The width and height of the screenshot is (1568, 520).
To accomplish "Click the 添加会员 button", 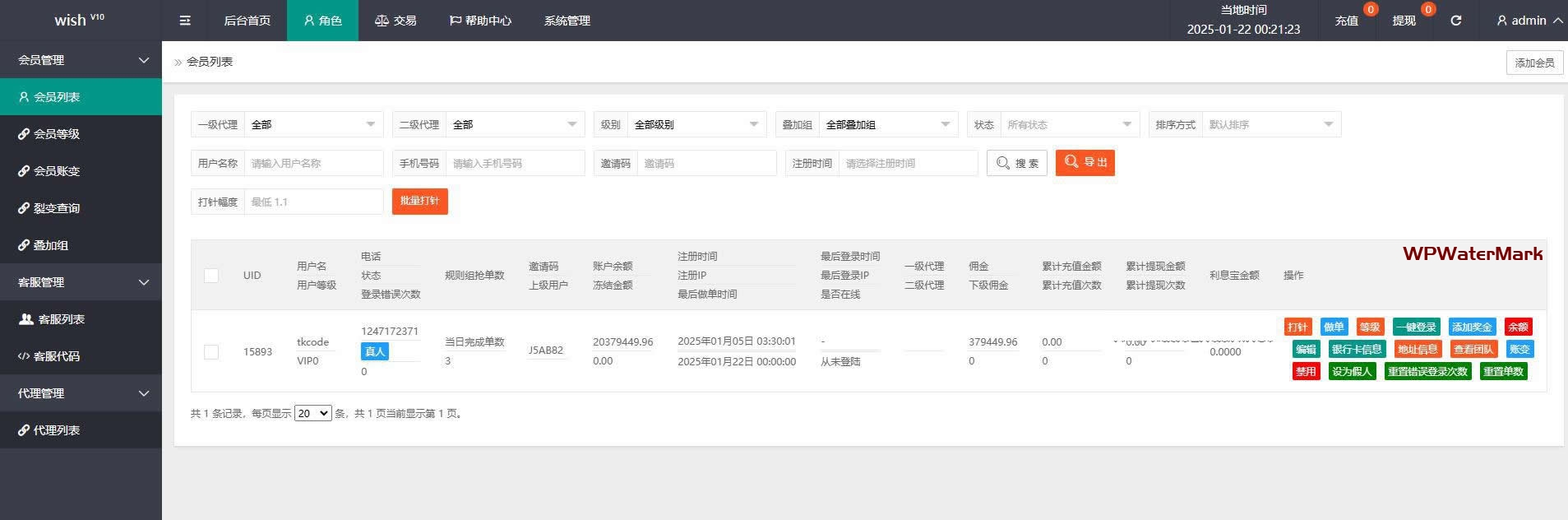I will pyautogui.click(x=1533, y=63).
